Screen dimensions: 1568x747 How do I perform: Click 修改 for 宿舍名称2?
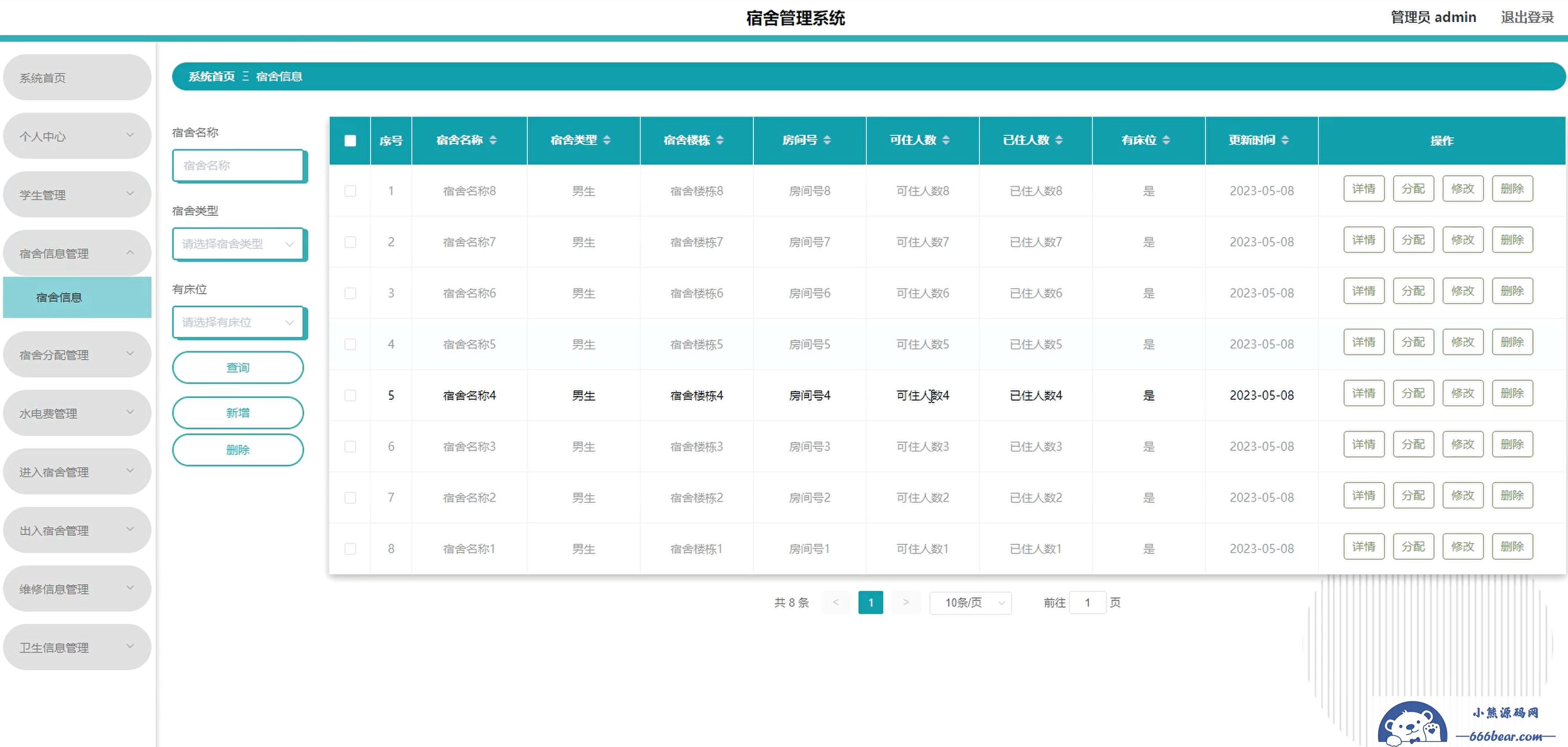(1463, 495)
